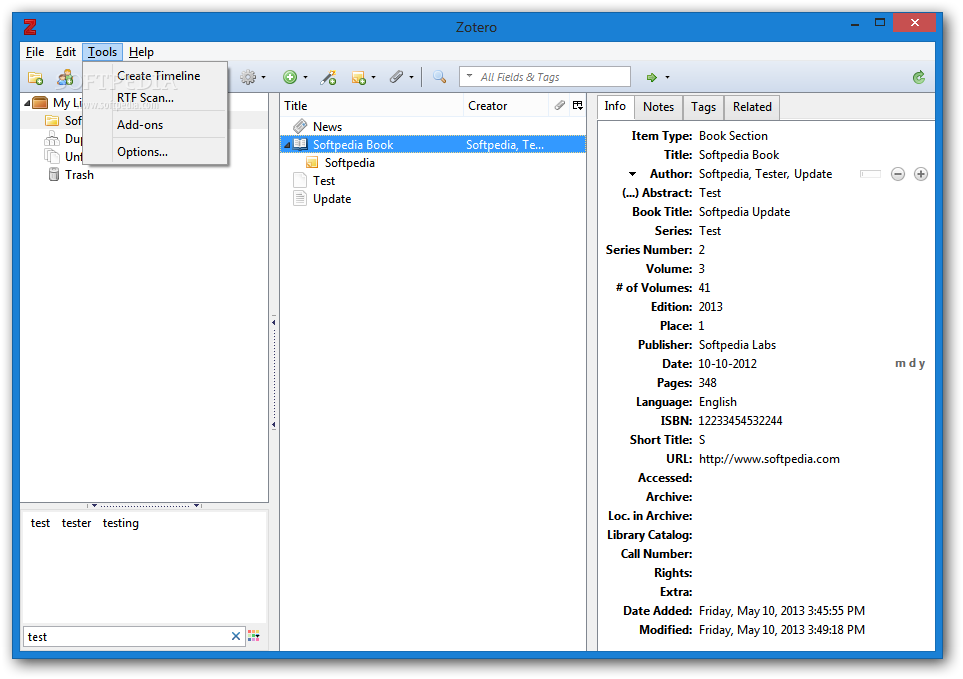This screenshot has width=963, height=679.
Task: Click the Add Item by Identifier wand icon
Action: [328, 77]
